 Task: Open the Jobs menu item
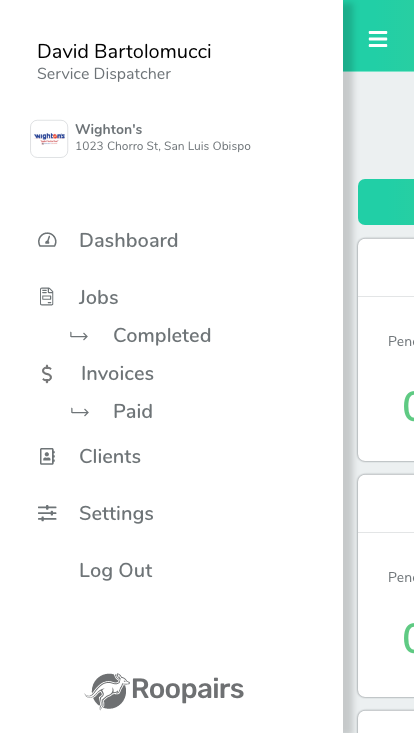point(98,297)
